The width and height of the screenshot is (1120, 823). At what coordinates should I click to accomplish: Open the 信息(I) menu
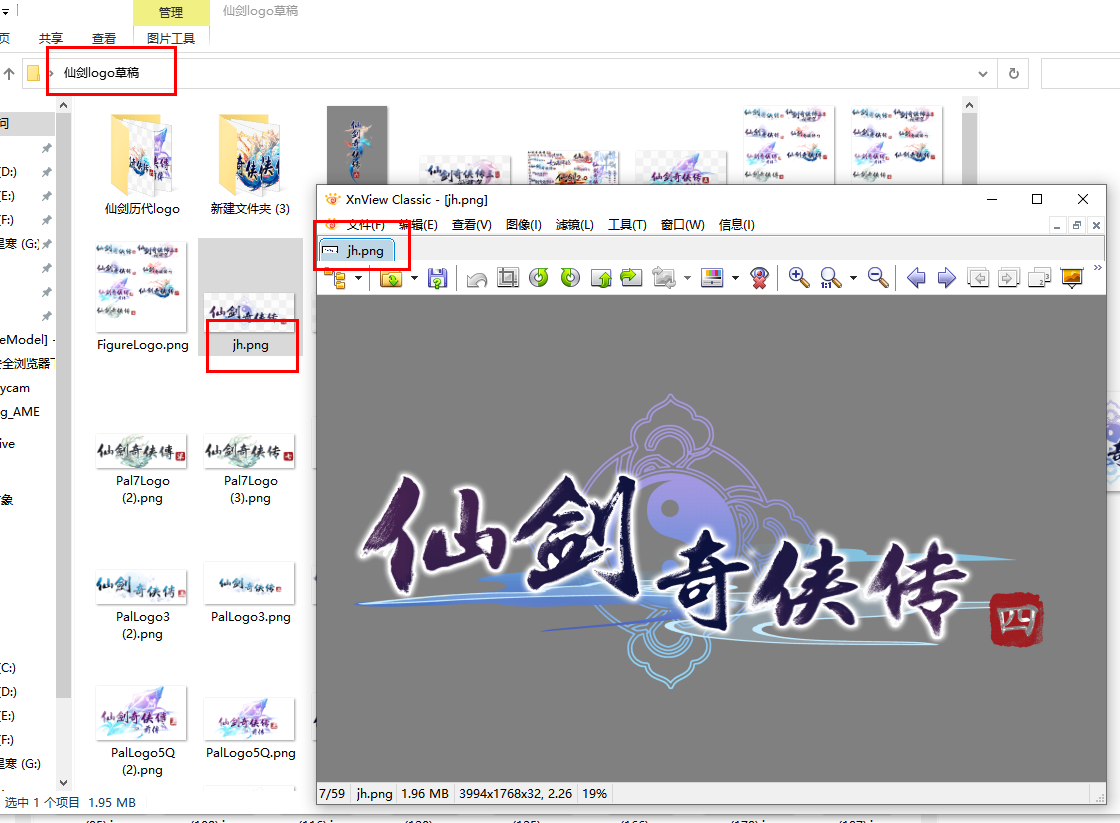[x=736, y=225]
